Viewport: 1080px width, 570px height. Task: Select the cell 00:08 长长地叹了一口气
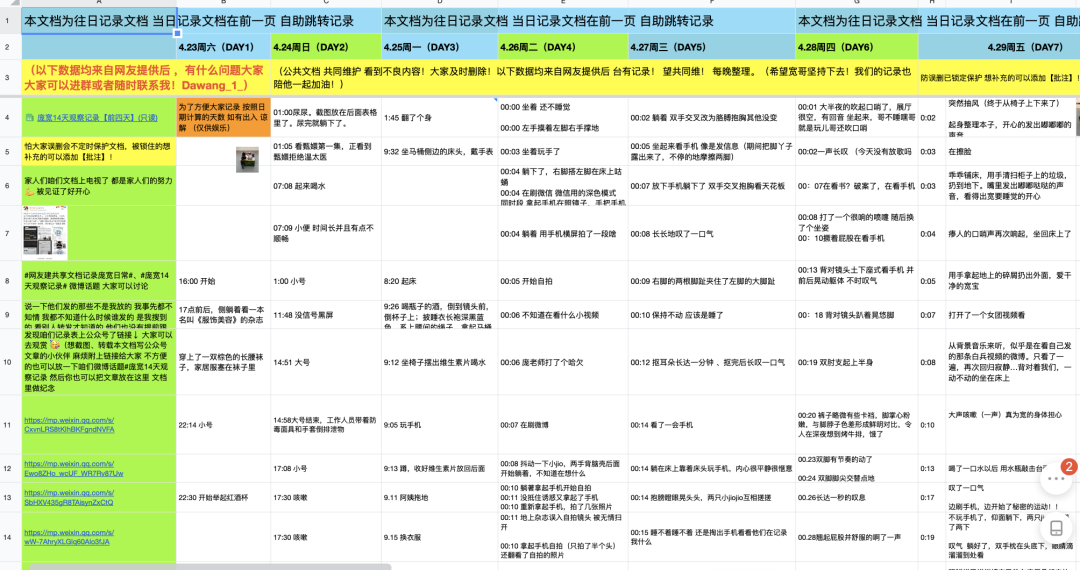point(712,233)
